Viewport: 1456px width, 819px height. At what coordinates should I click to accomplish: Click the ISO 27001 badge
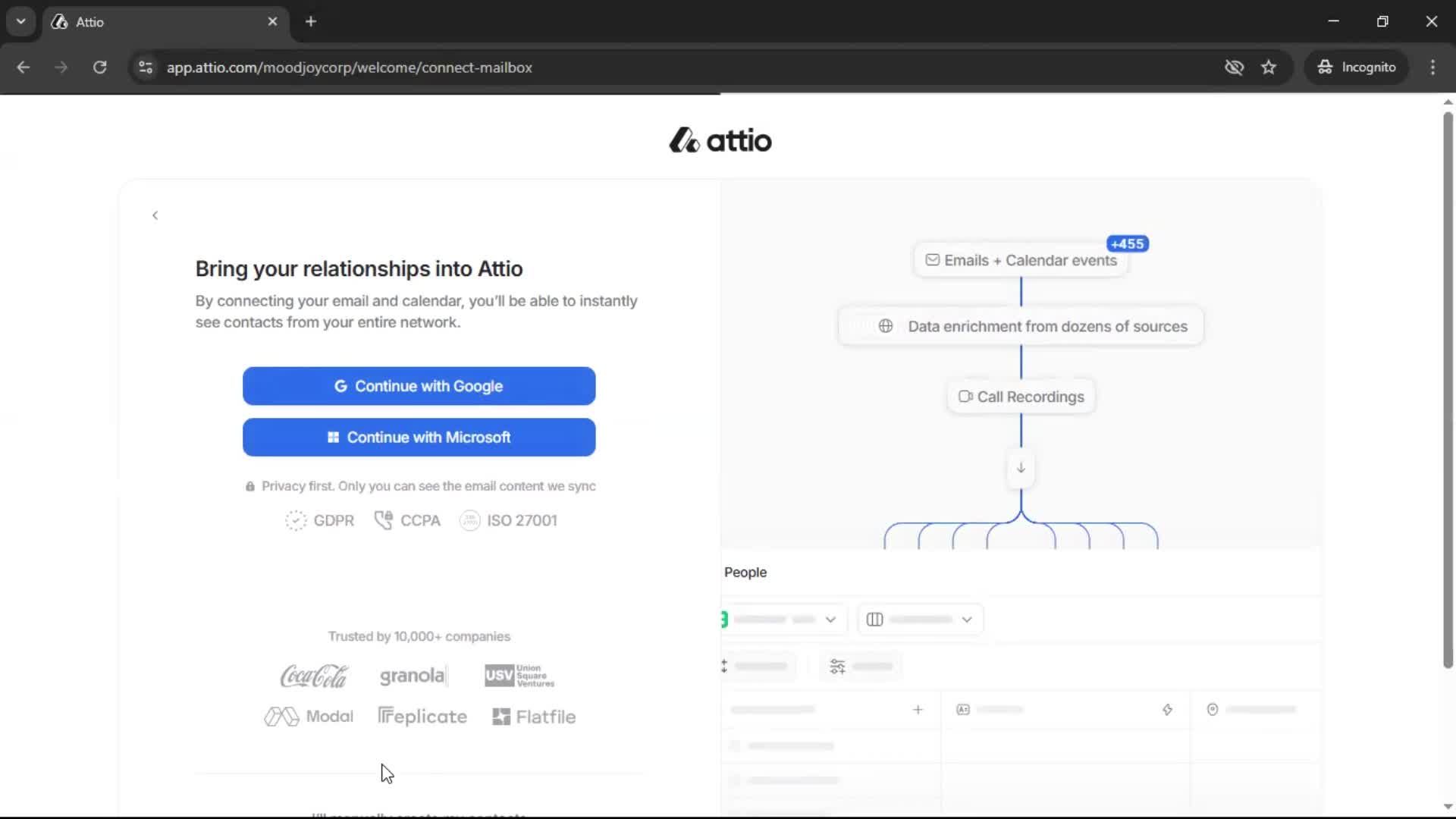coord(507,521)
